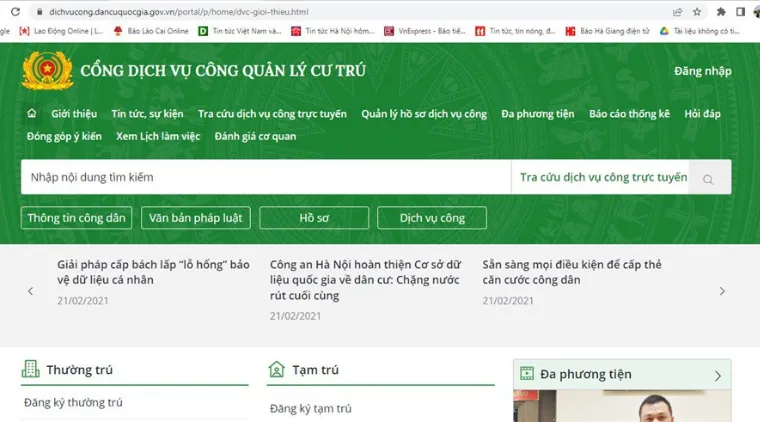Open the Đa phương tiện menu item
This screenshot has width=760, height=422.
point(538,114)
